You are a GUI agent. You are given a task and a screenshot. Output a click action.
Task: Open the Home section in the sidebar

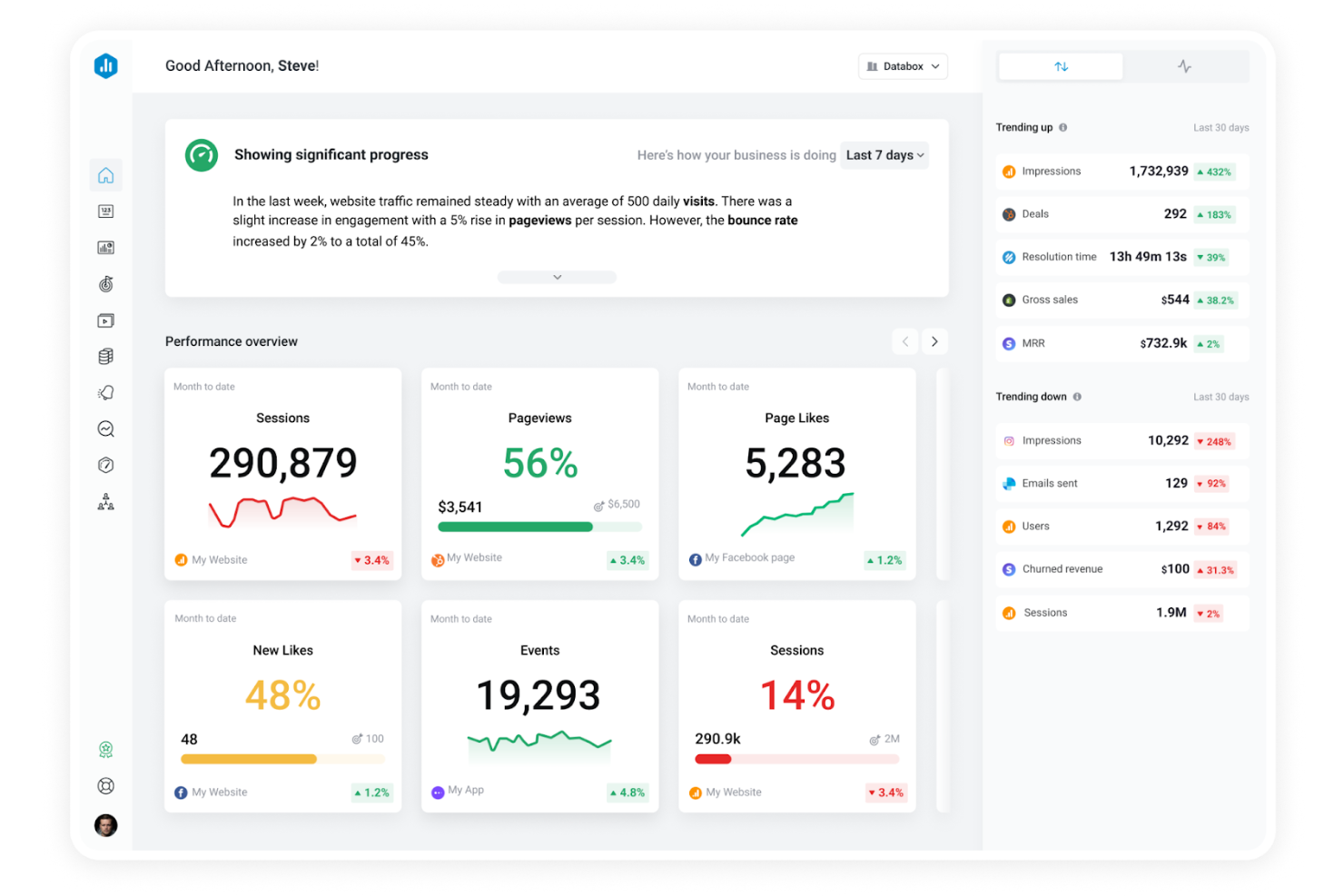pyautogui.click(x=106, y=174)
